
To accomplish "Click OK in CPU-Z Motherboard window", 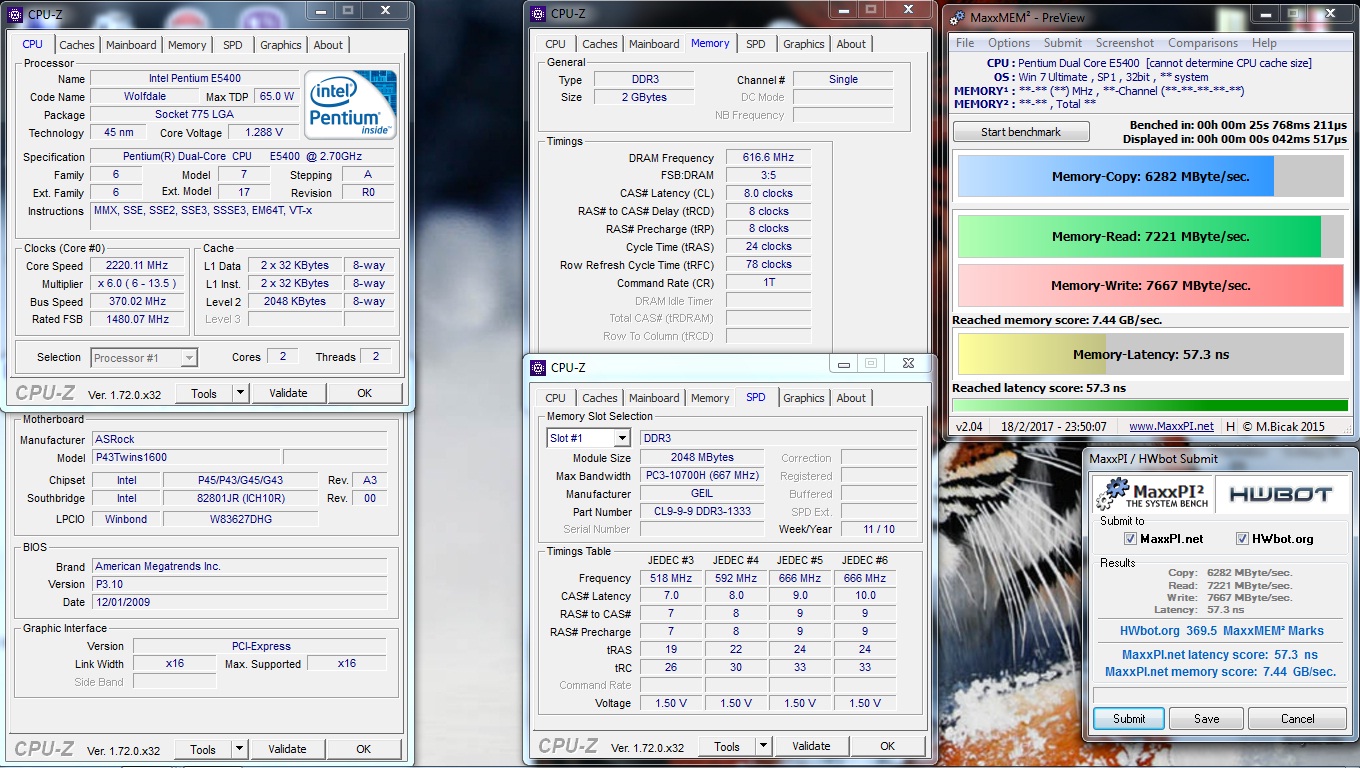I will [363, 749].
